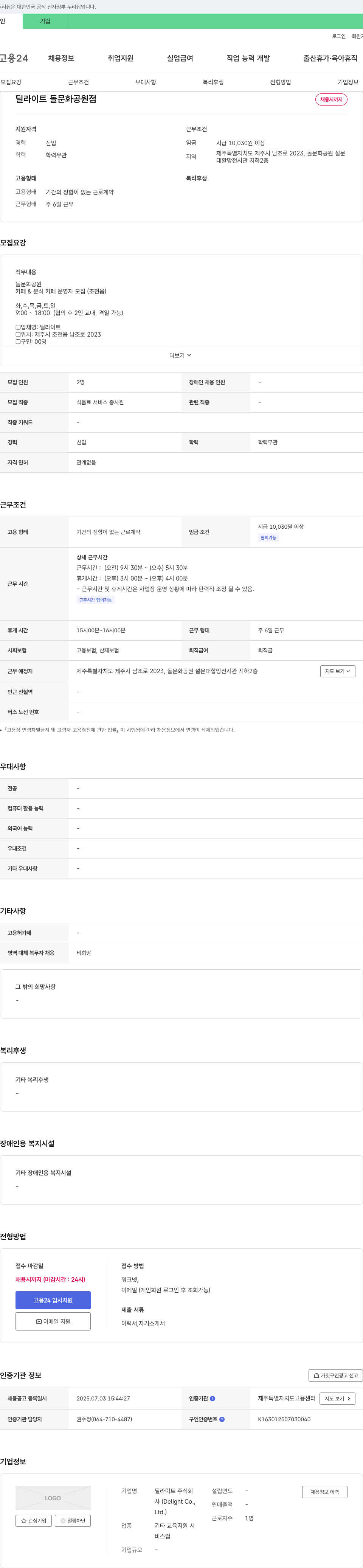Add company to 관심기업 favorites
The image size is (363, 1568).
pyautogui.click(x=34, y=1520)
